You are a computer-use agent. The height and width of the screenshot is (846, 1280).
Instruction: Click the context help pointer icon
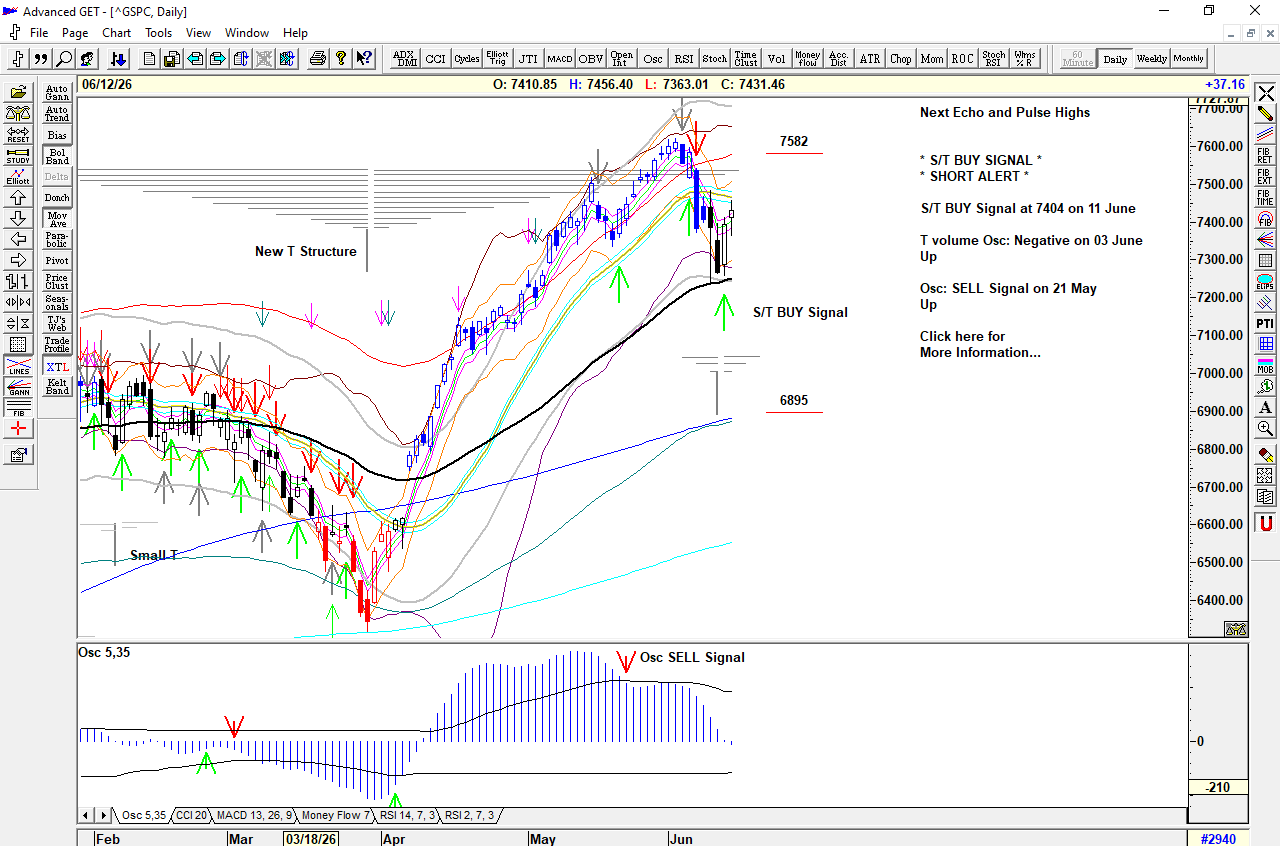pos(364,59)
